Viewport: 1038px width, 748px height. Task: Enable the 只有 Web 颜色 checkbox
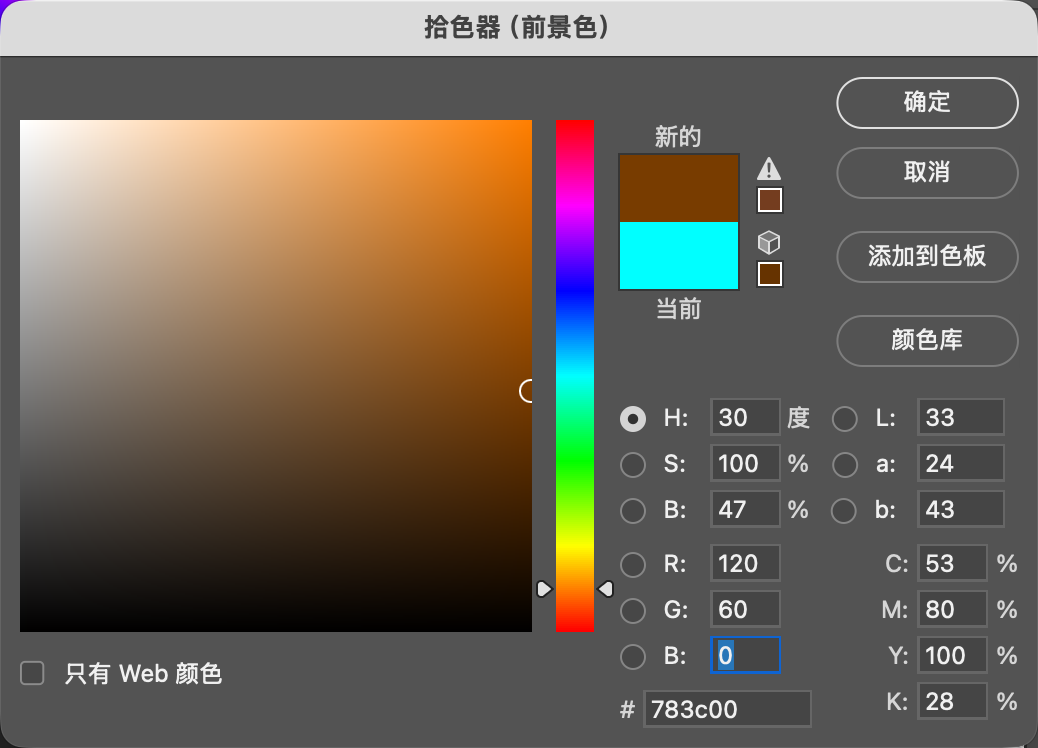[33, 674]
